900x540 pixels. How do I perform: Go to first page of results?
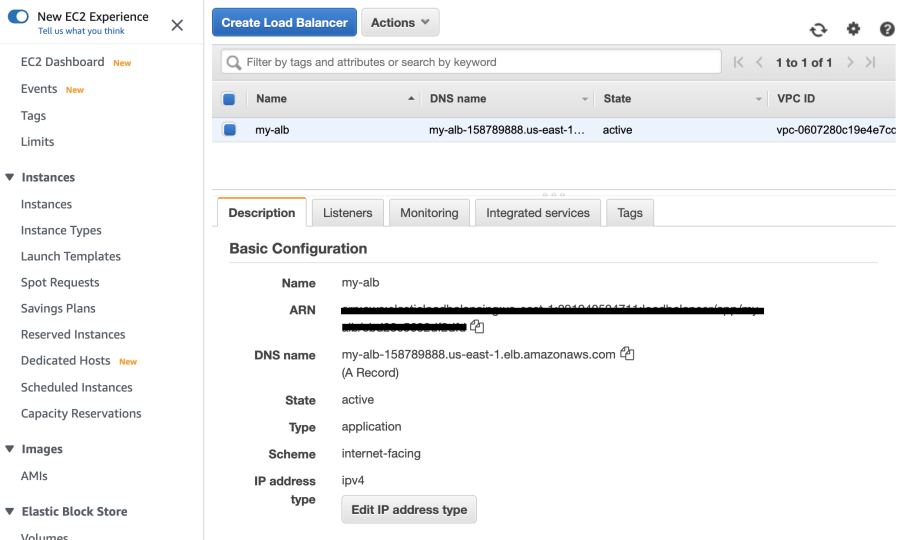738,62
